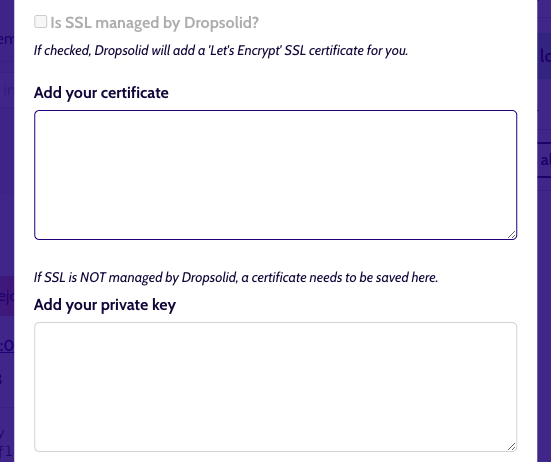Click the partially hidden 'al' tab on right
This screenshot has height=462, width=551.
545,160
